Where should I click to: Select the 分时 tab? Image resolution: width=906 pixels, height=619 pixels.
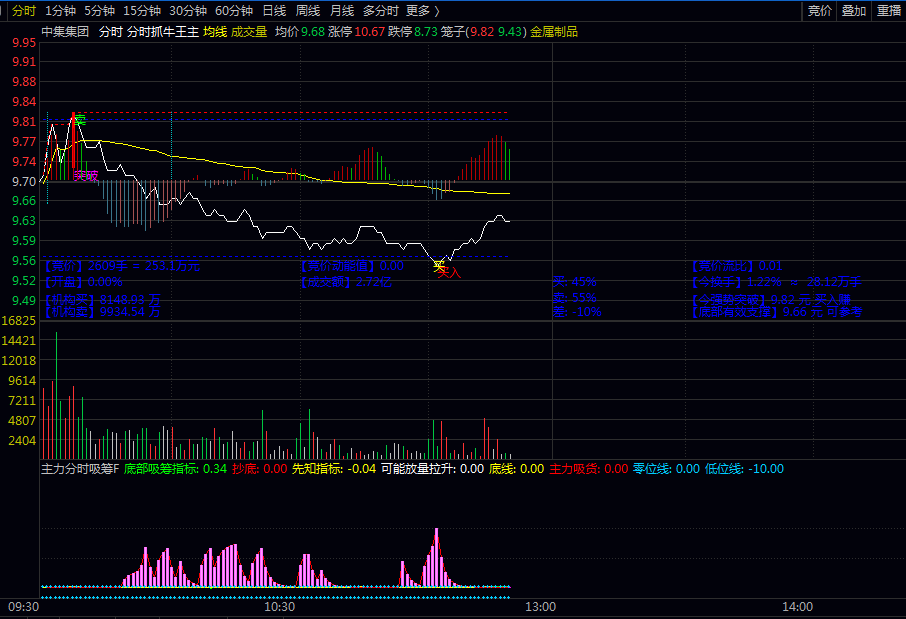point(24,10)
